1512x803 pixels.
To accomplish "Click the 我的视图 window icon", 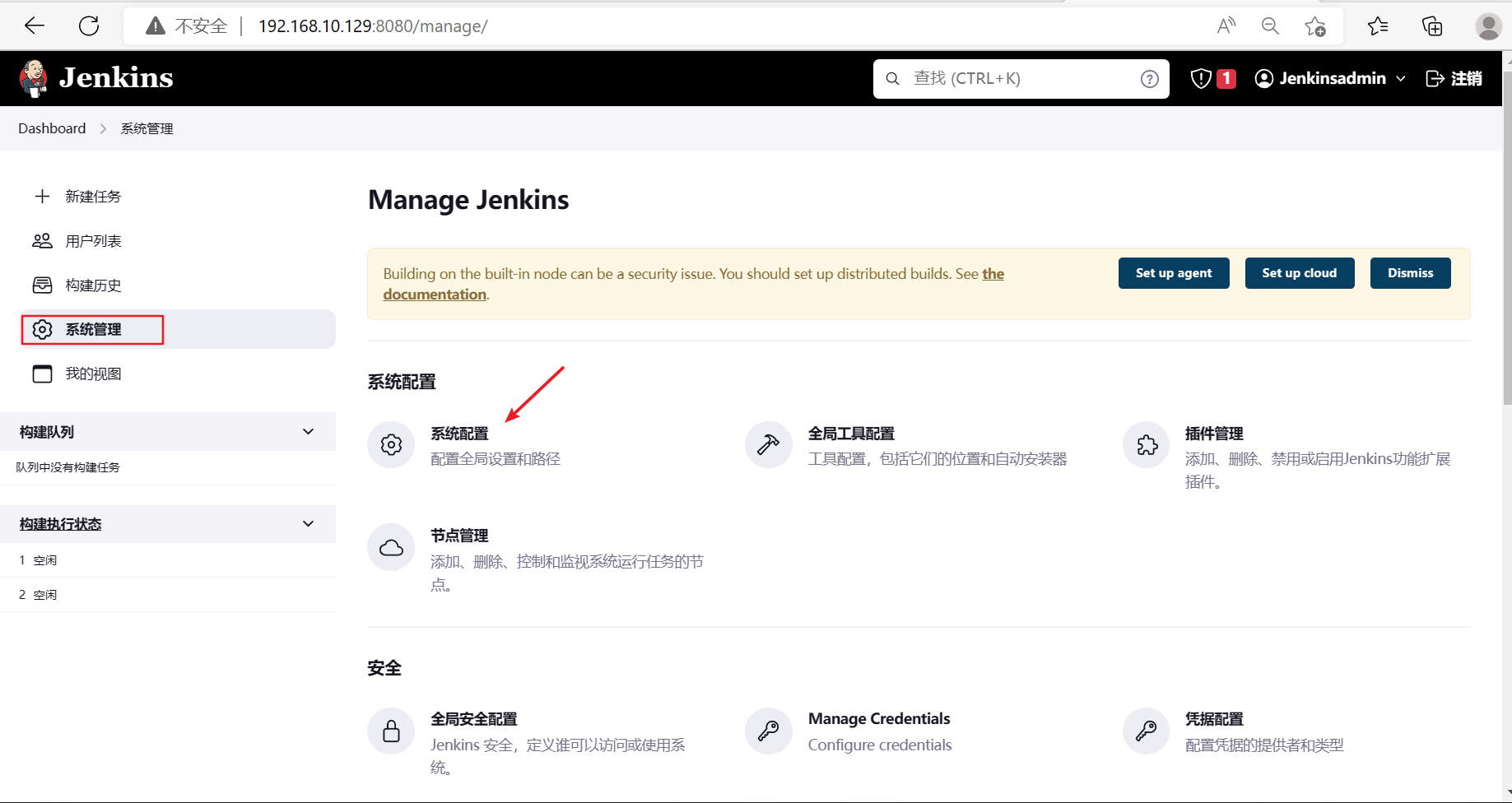I will (42, 374).
